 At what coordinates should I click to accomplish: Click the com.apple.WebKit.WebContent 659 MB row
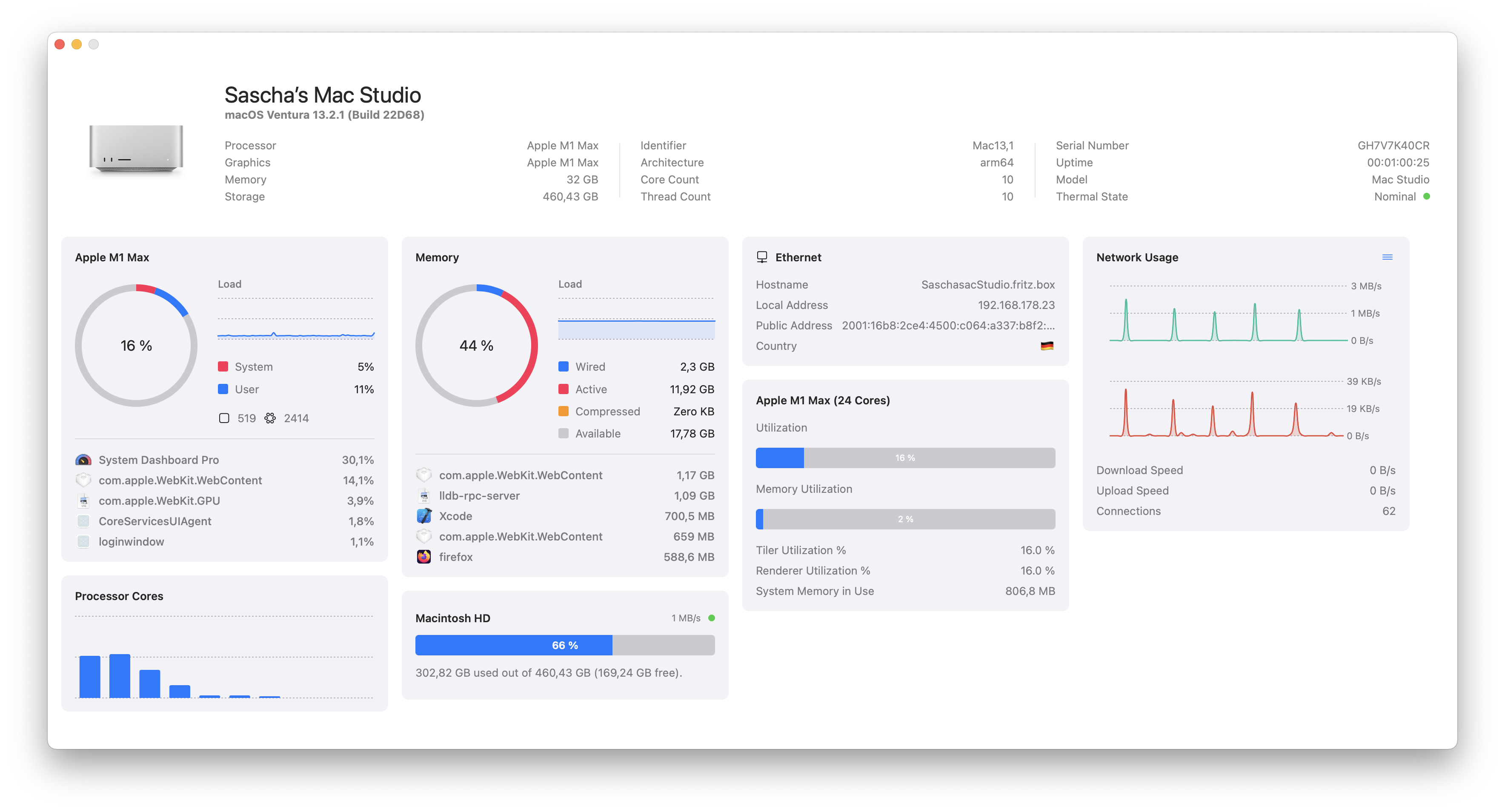pos(565,536)
